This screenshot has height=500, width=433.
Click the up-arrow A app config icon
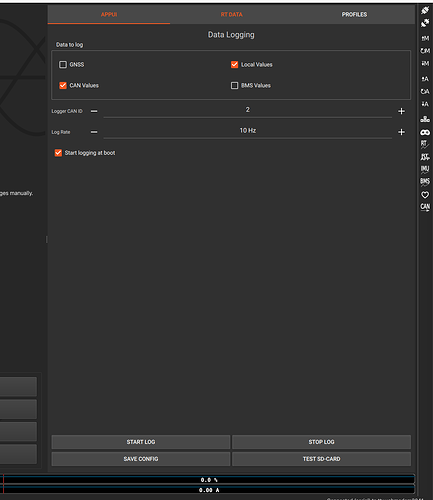pos(425,79)
